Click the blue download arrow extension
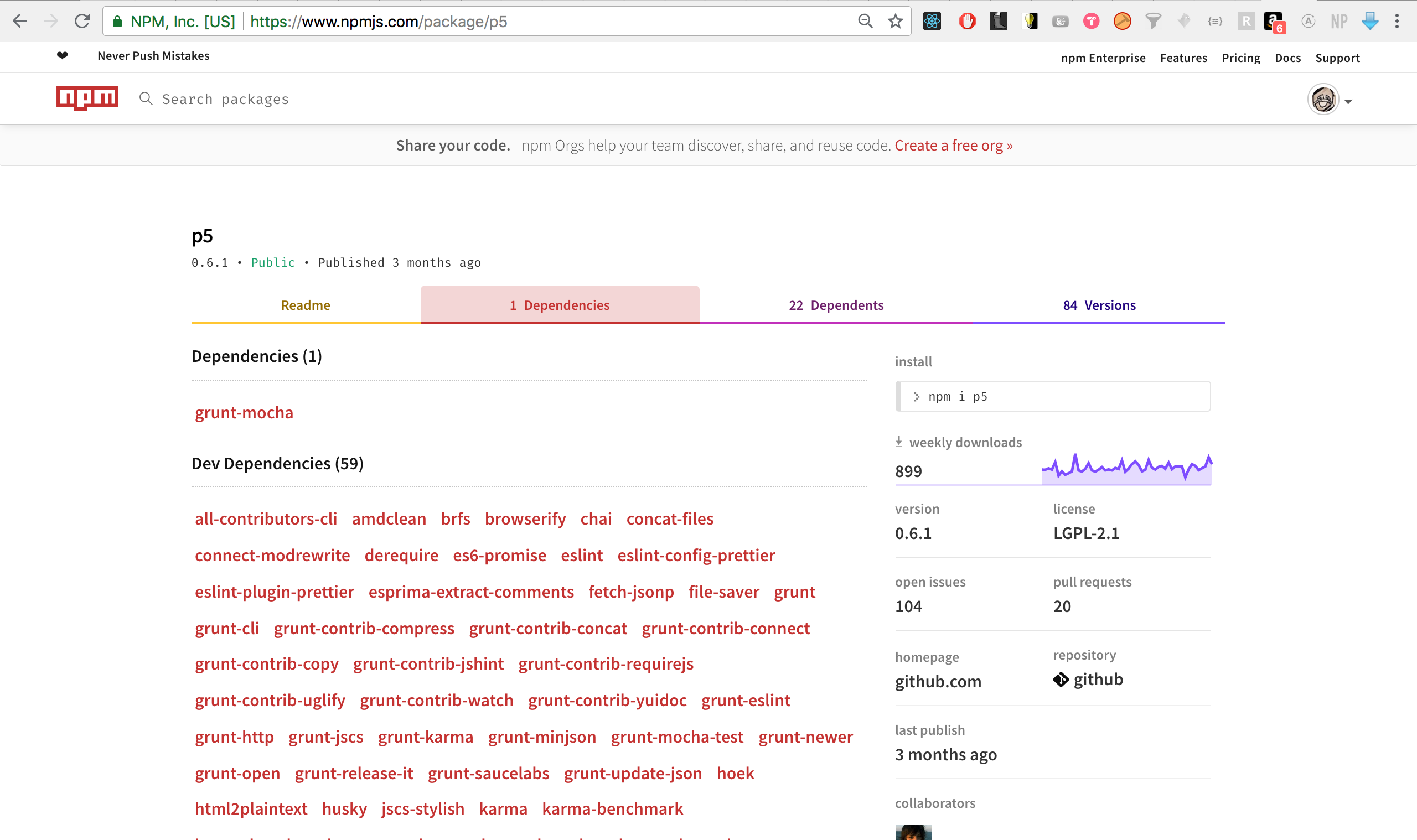1417x840 pixels. [x=1370, y=22]
